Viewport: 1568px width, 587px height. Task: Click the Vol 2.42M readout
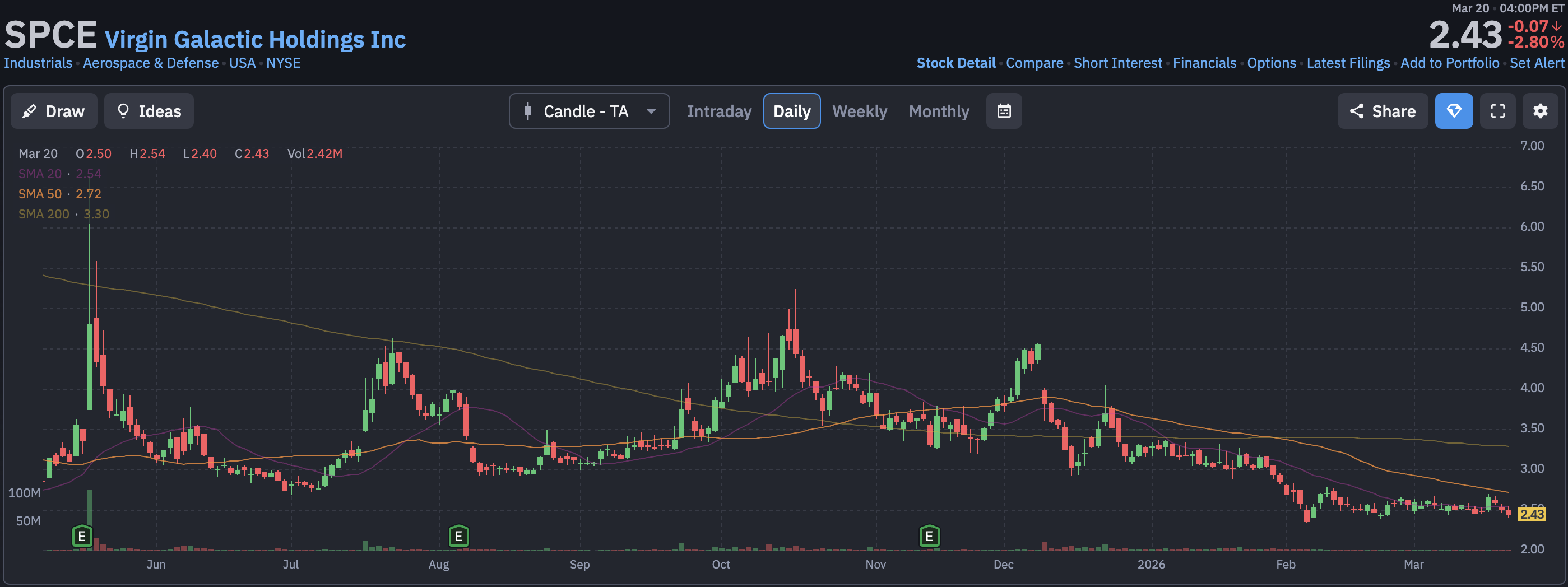tap(315, 154)
